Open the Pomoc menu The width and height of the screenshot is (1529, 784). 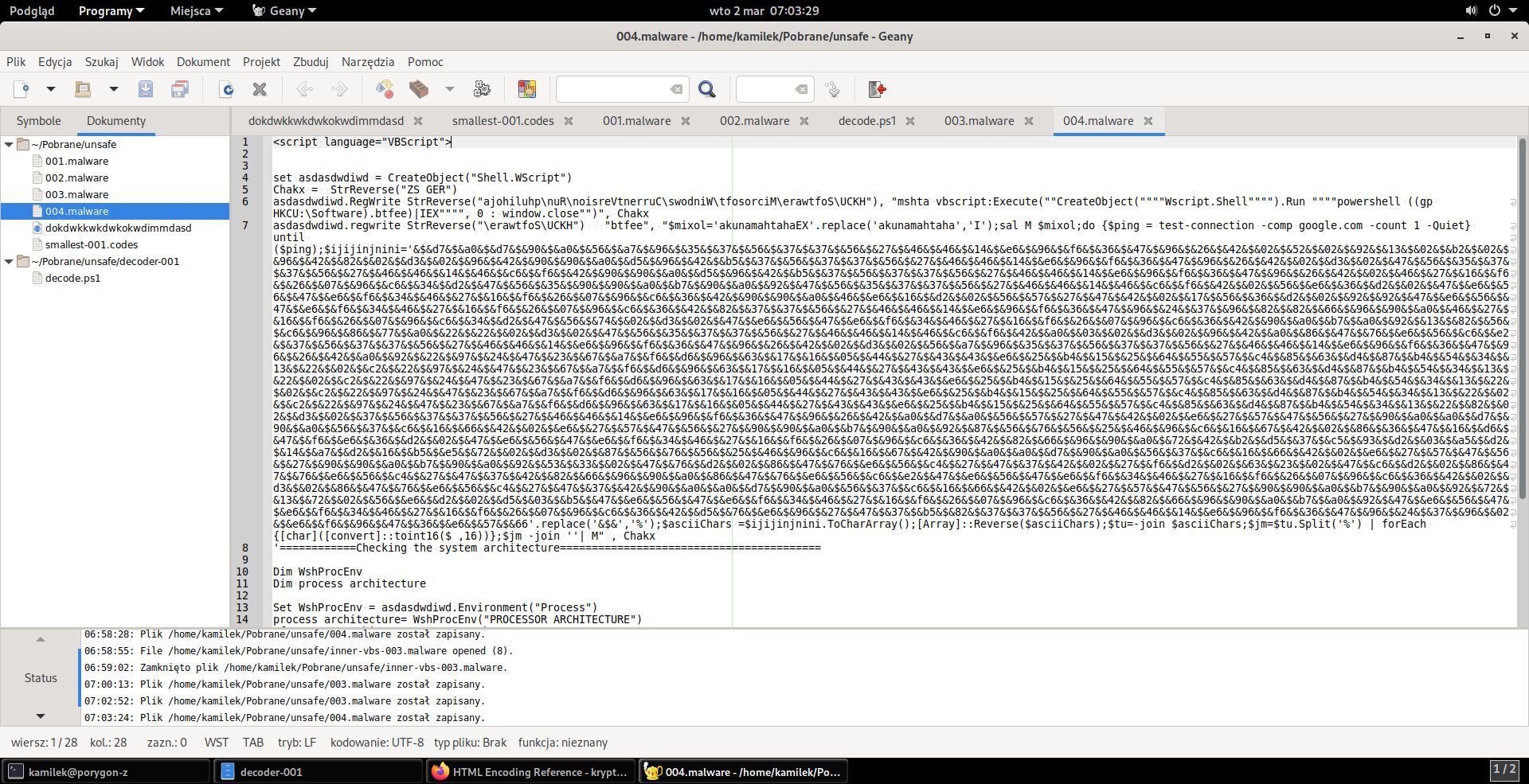pyautogui.click(x=425, y=62)
